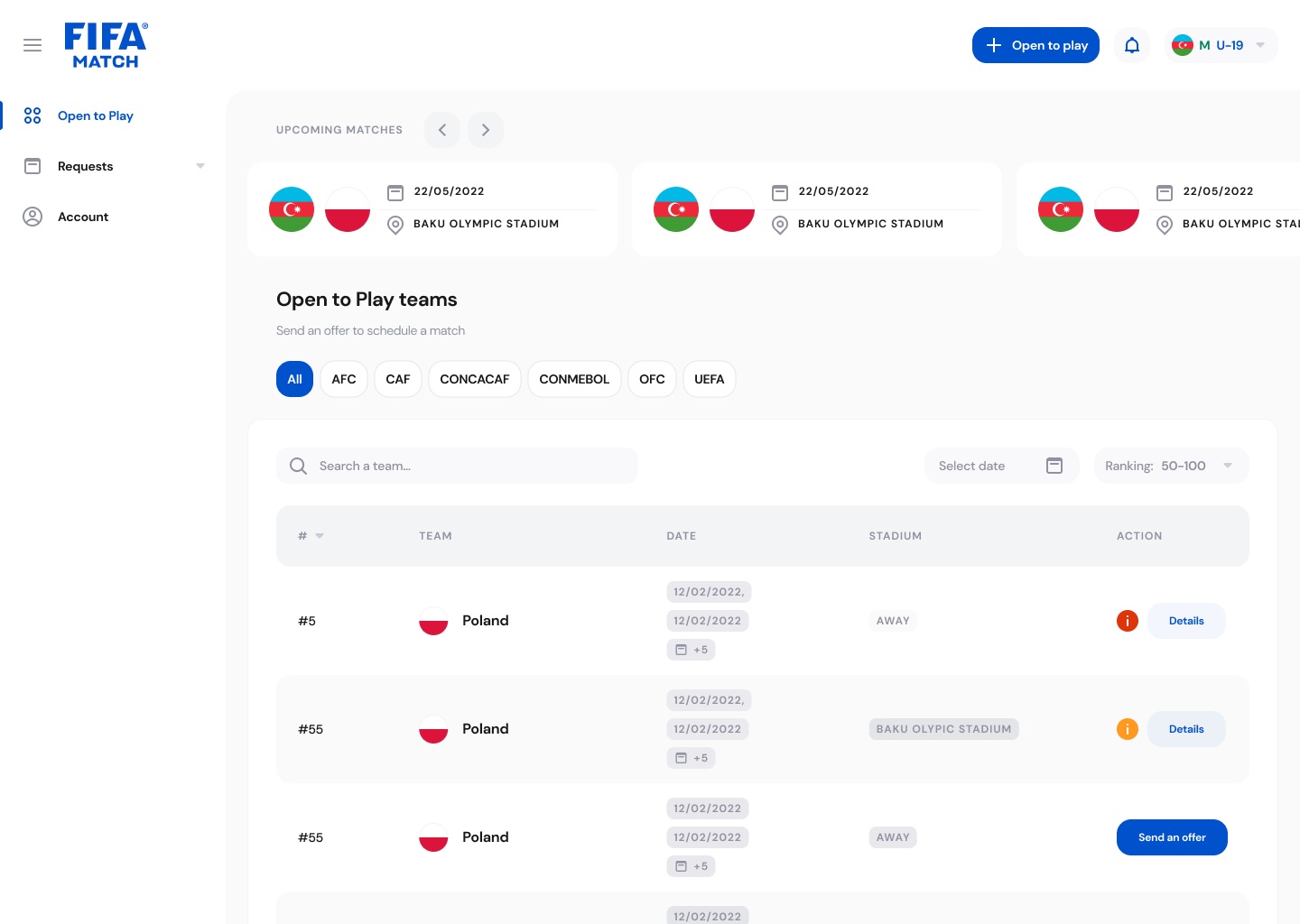
Task: Click the BAKU OLYPIC STADIUM tag
Action: pyautogui.click(x=943, y=729)
